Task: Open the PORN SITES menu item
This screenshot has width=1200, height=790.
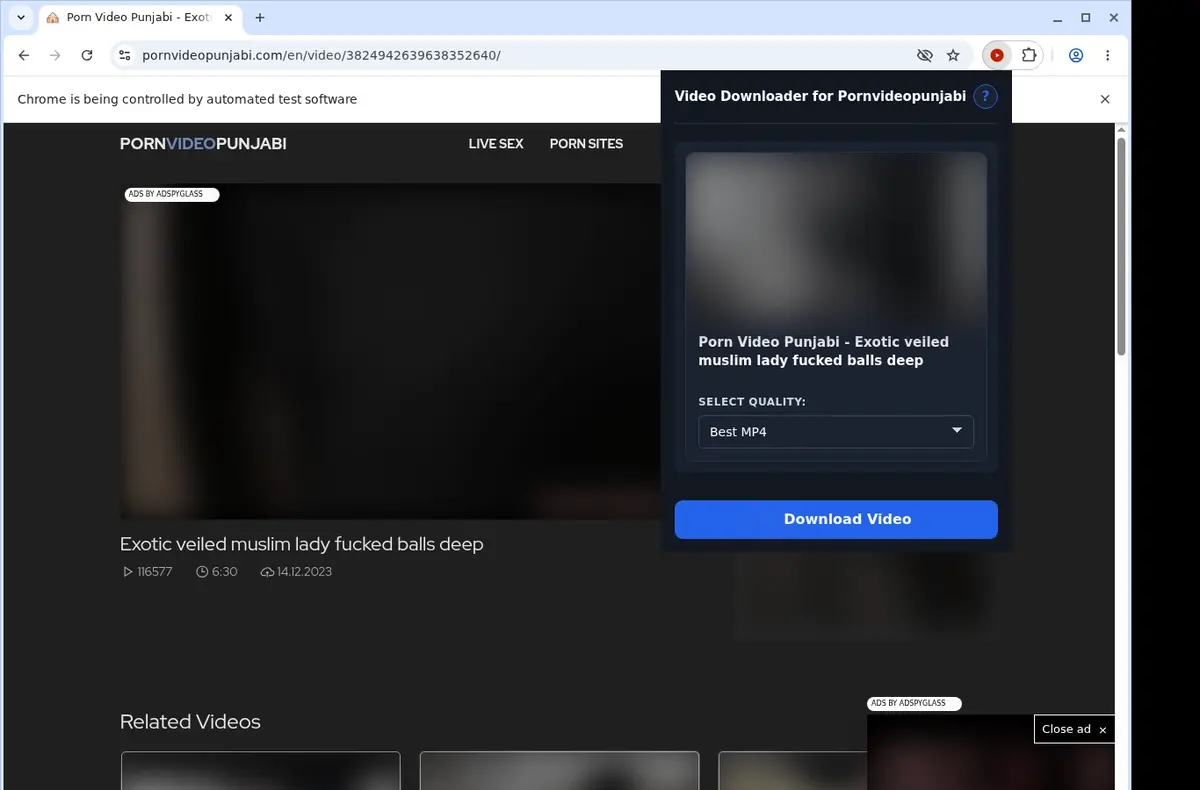Action: coord(586,144)
